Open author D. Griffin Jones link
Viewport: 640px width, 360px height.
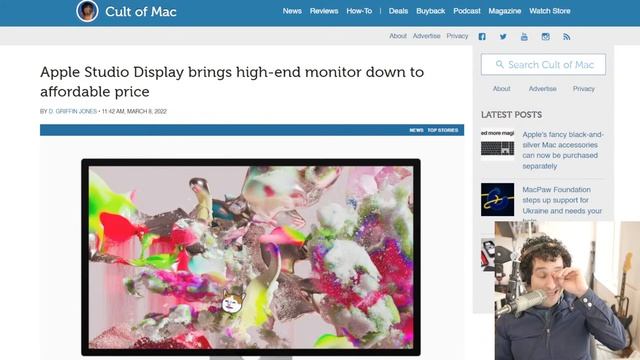[73, 111]
